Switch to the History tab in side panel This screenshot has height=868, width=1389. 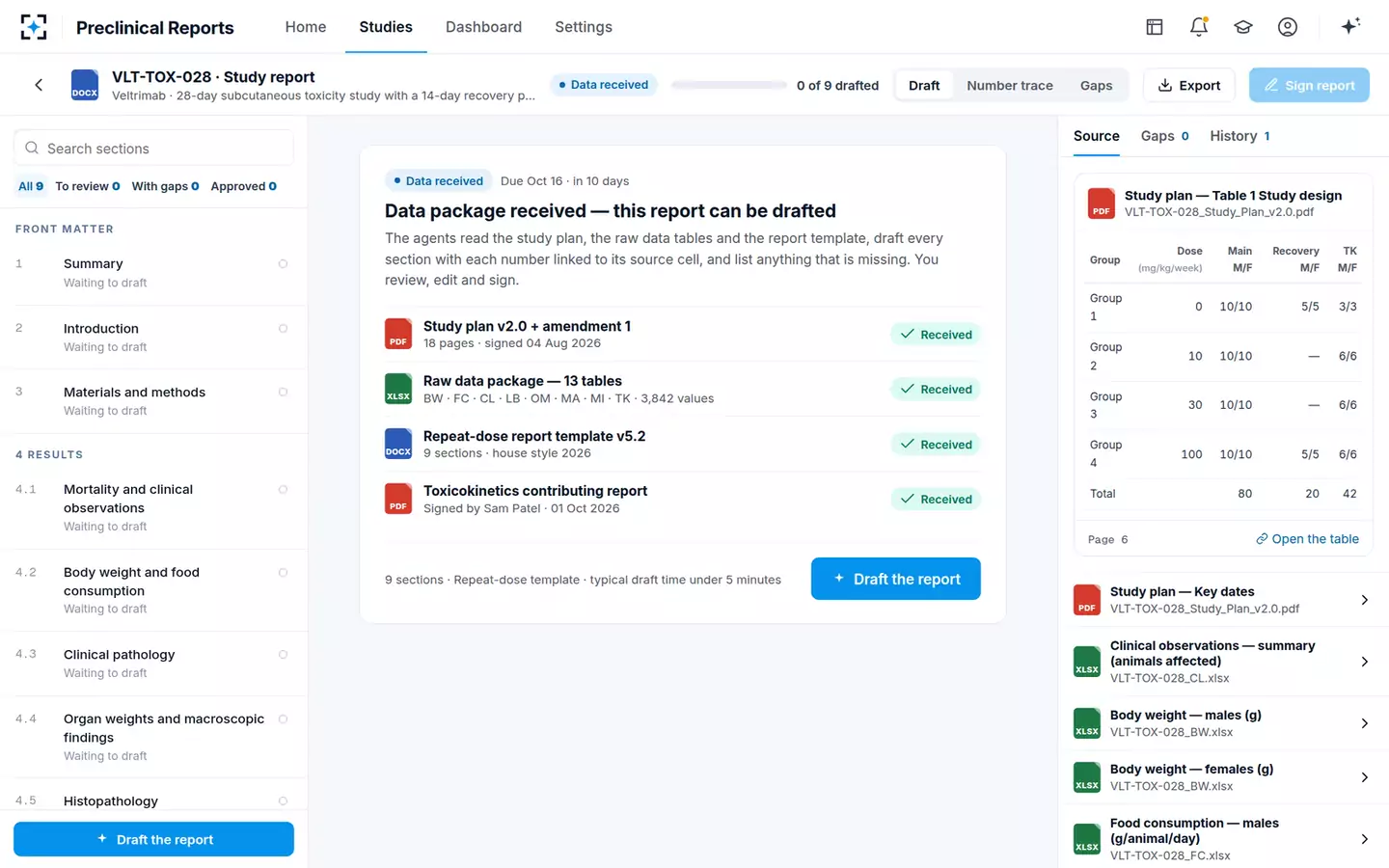coord(1239,136)
